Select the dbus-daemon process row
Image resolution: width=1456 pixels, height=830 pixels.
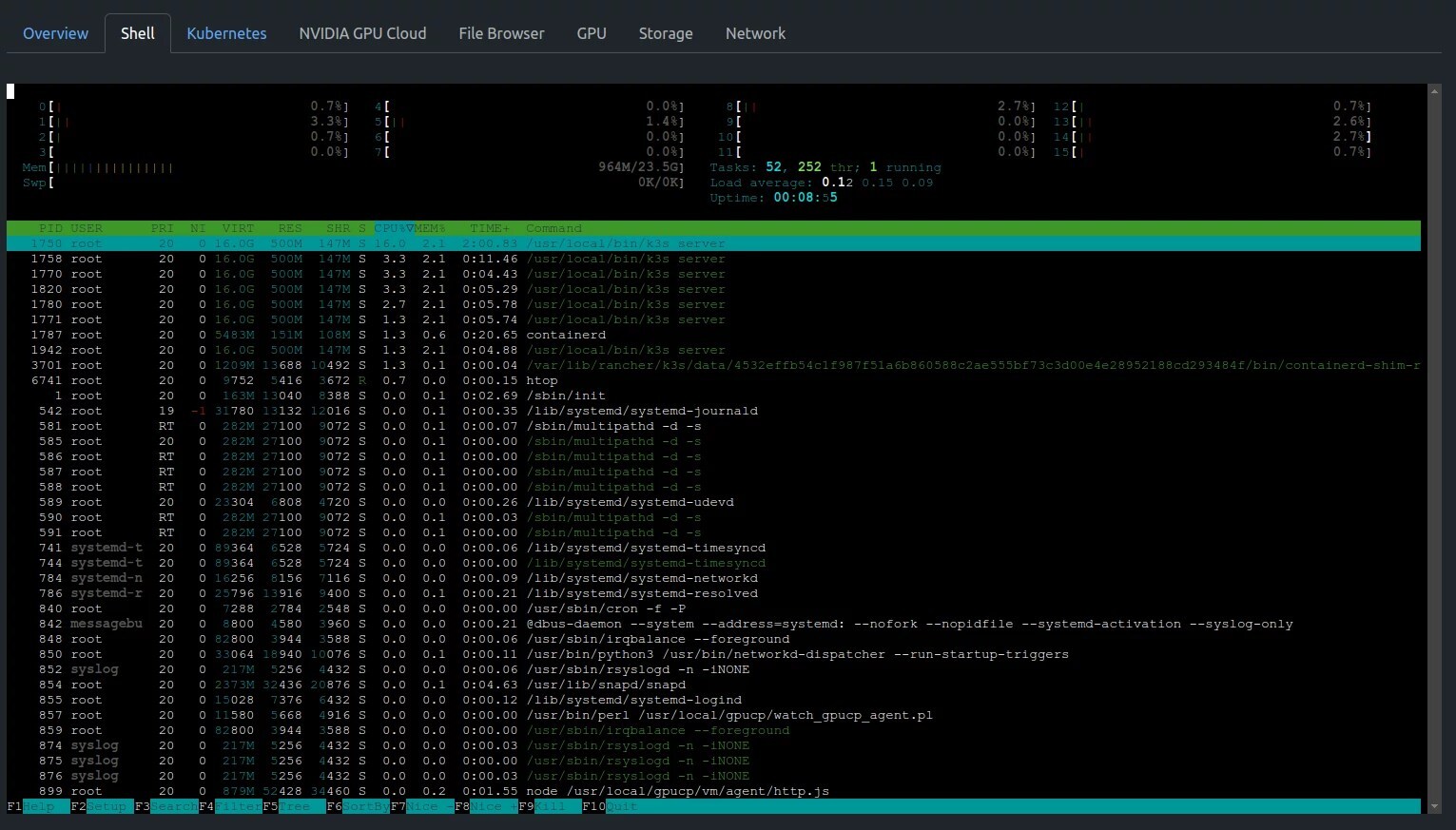click(x=713, y=624)
